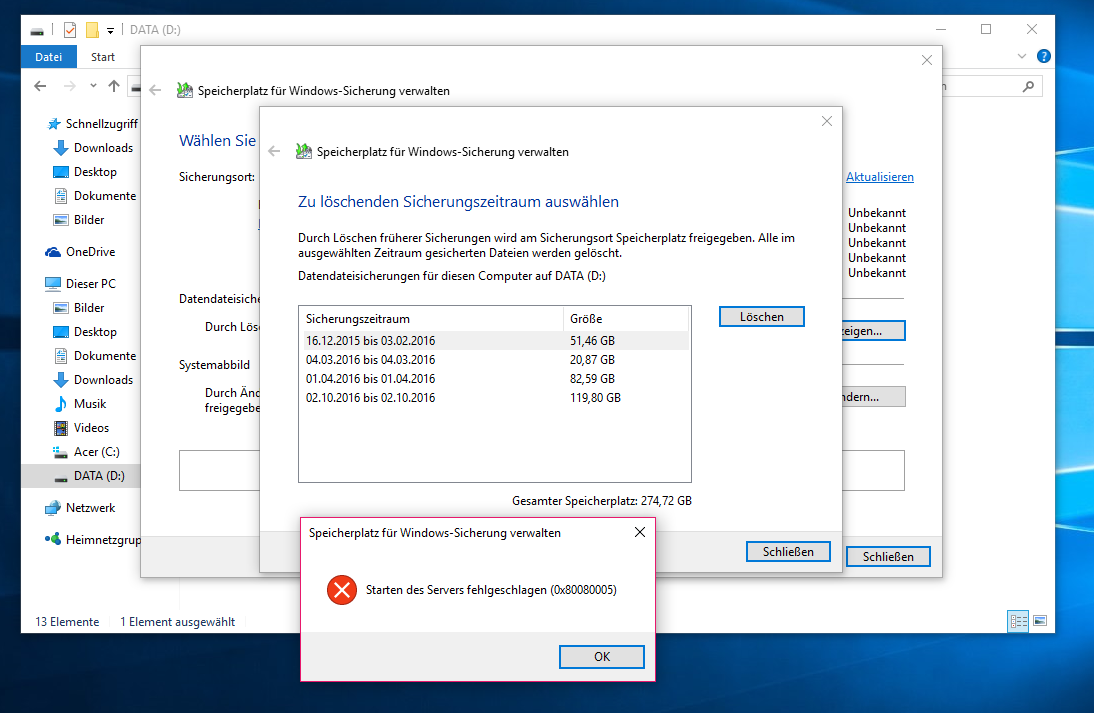Open the Datei tab

49,57
